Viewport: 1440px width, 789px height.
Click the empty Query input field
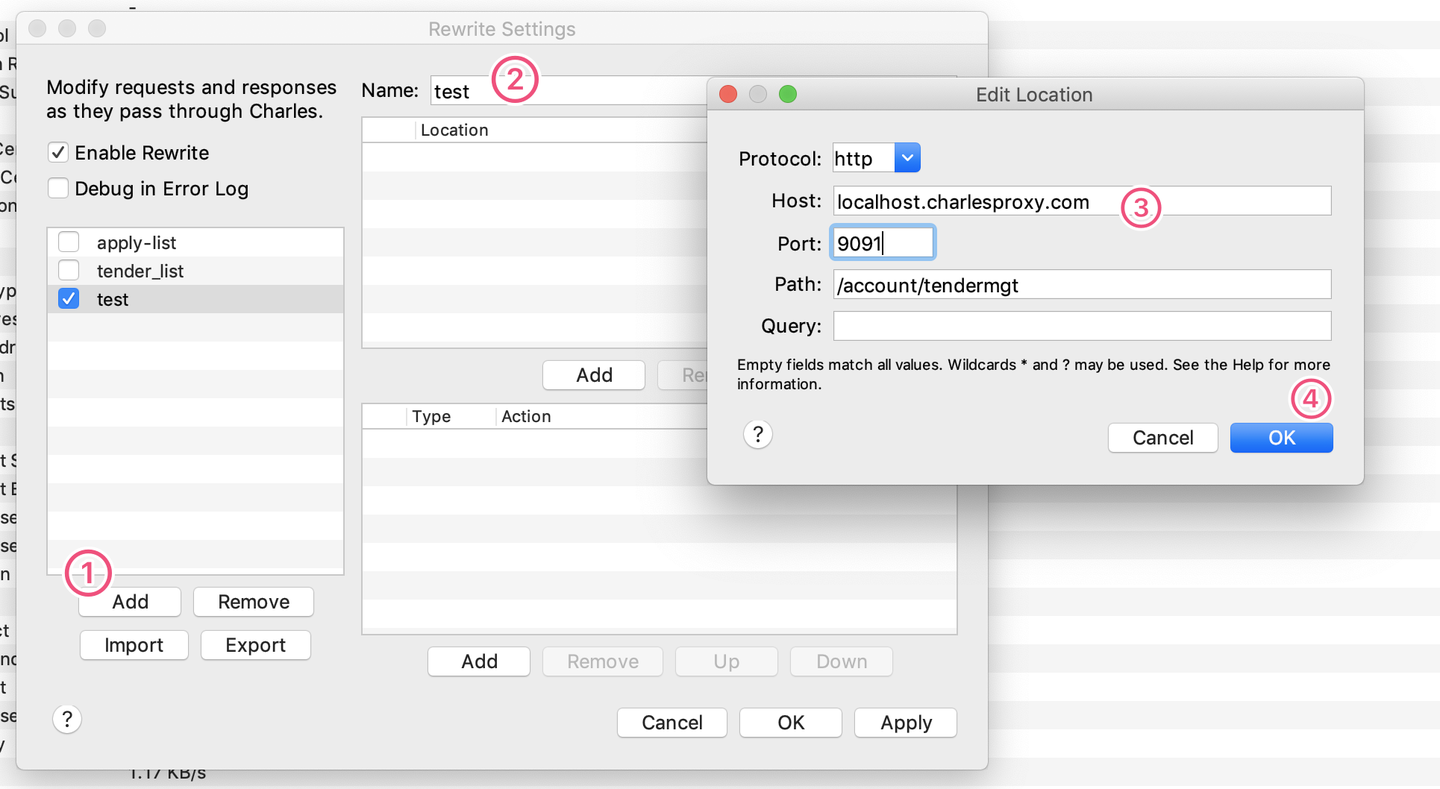pyautogui.click(x=1082, y=326)
